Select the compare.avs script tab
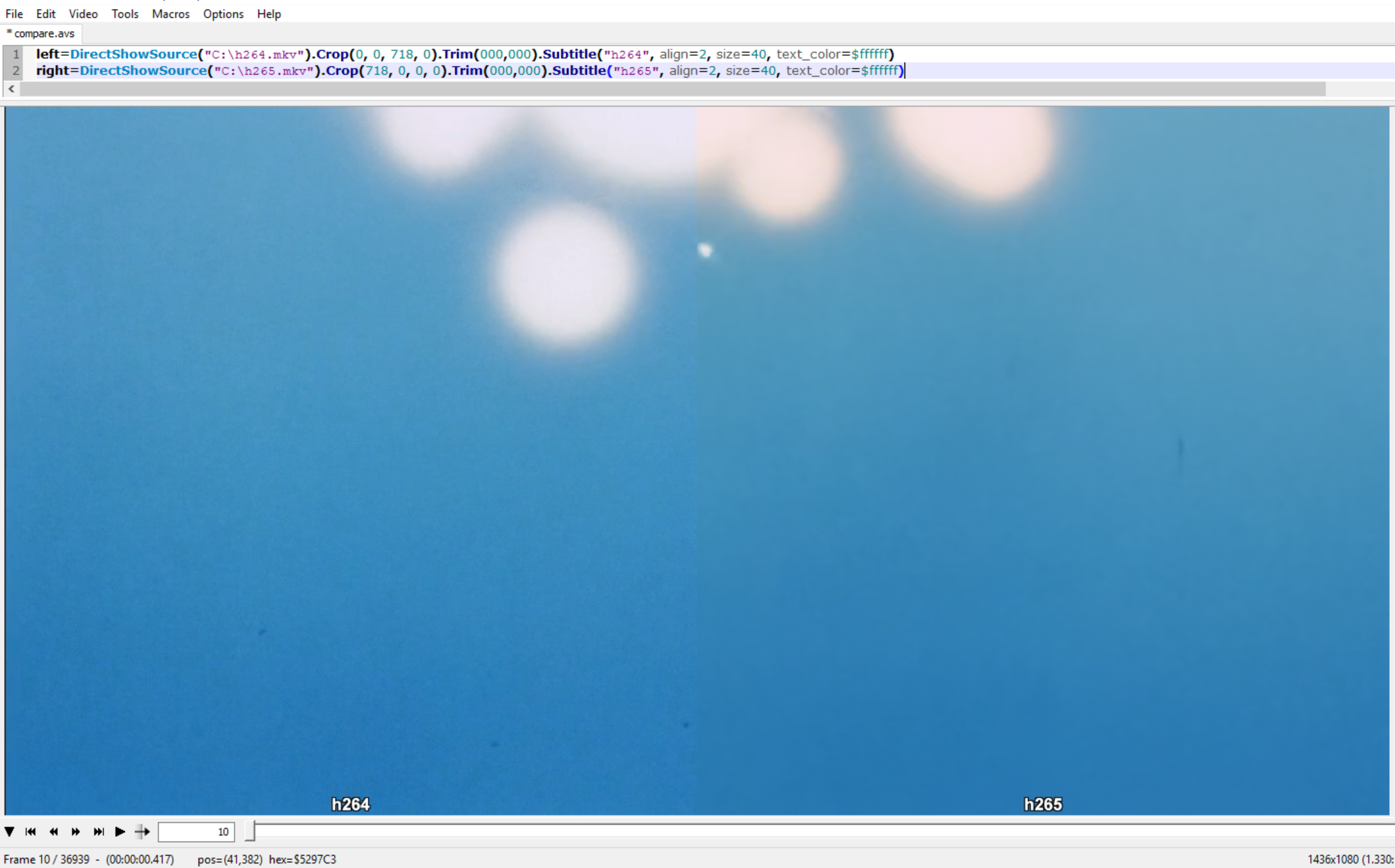The image size is (1395, 868). tap(41, 33)
